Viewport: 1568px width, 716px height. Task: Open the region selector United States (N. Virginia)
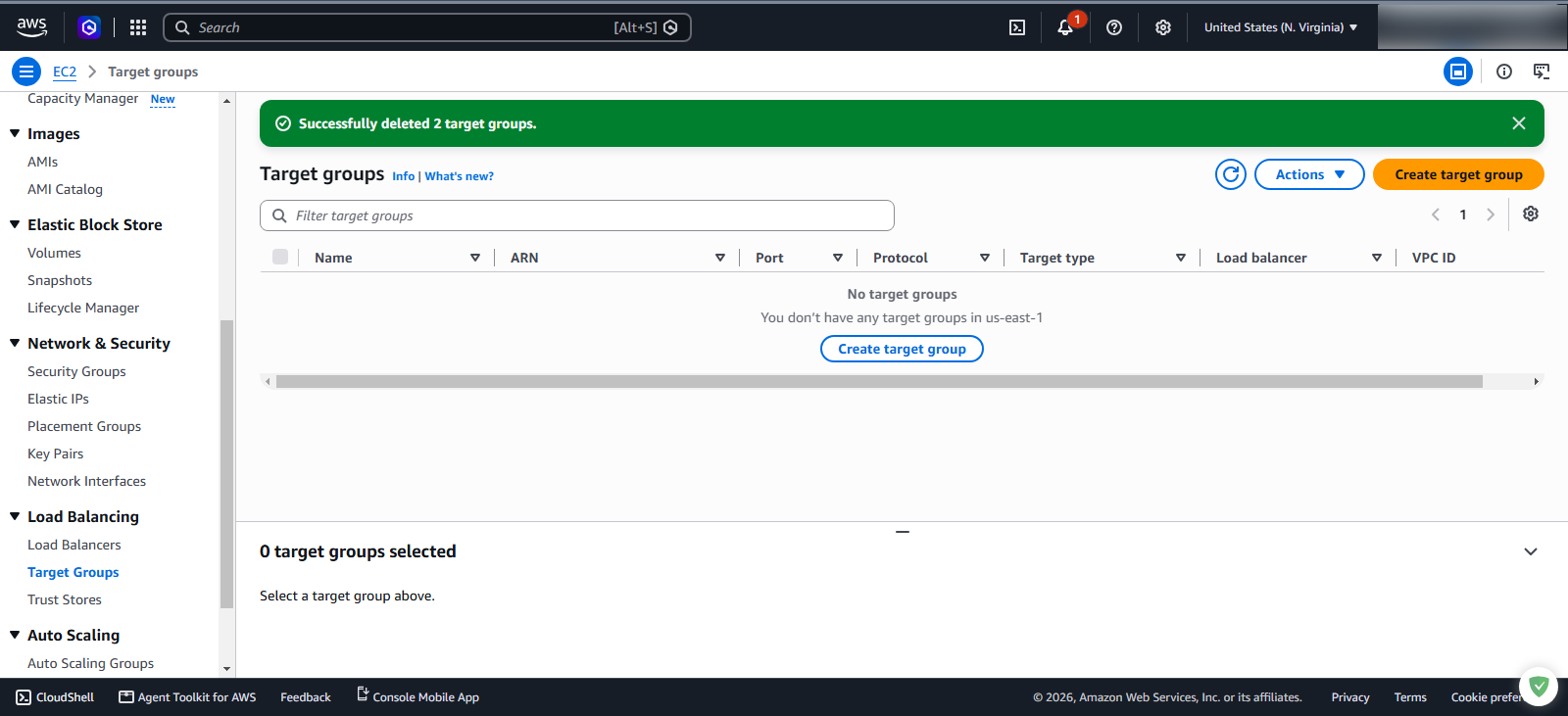click(1281, 27)
